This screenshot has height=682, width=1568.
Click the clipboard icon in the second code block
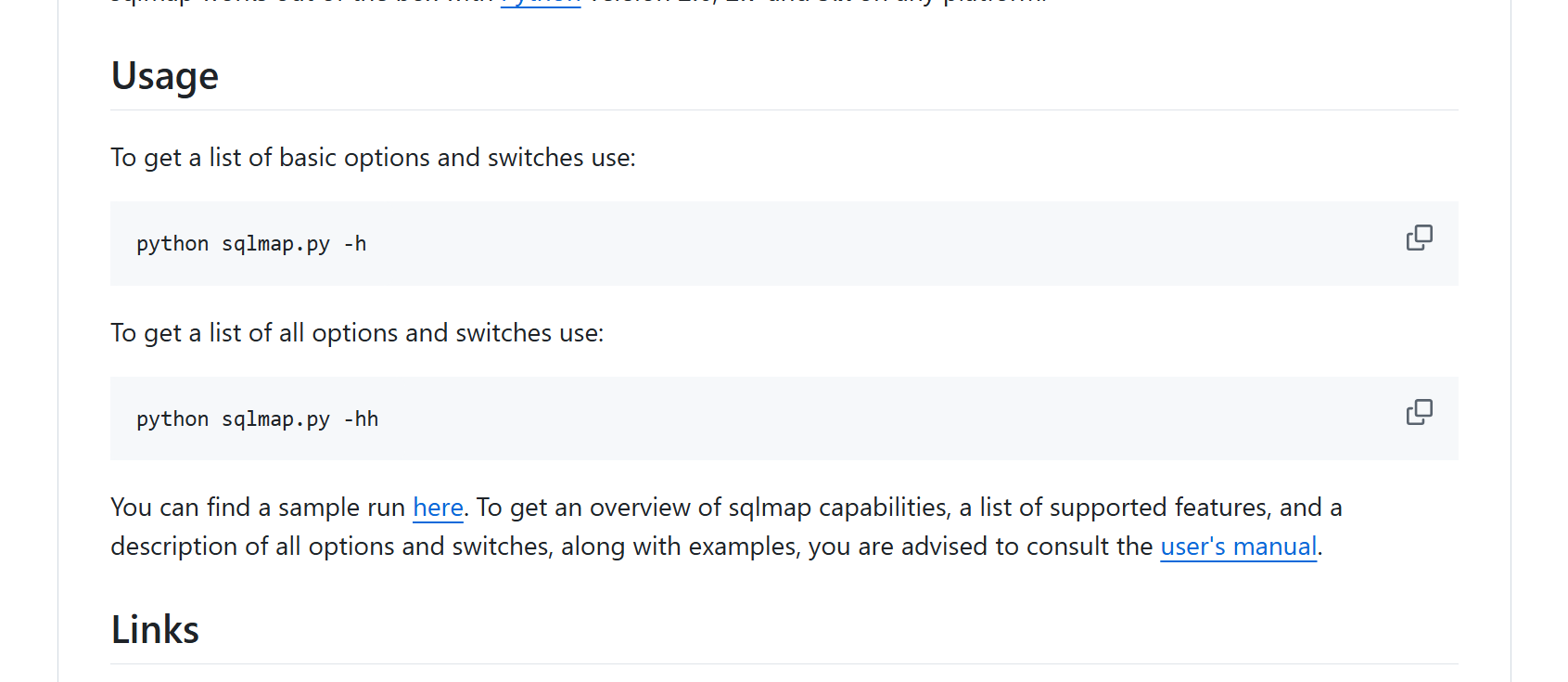(1419, 412)
